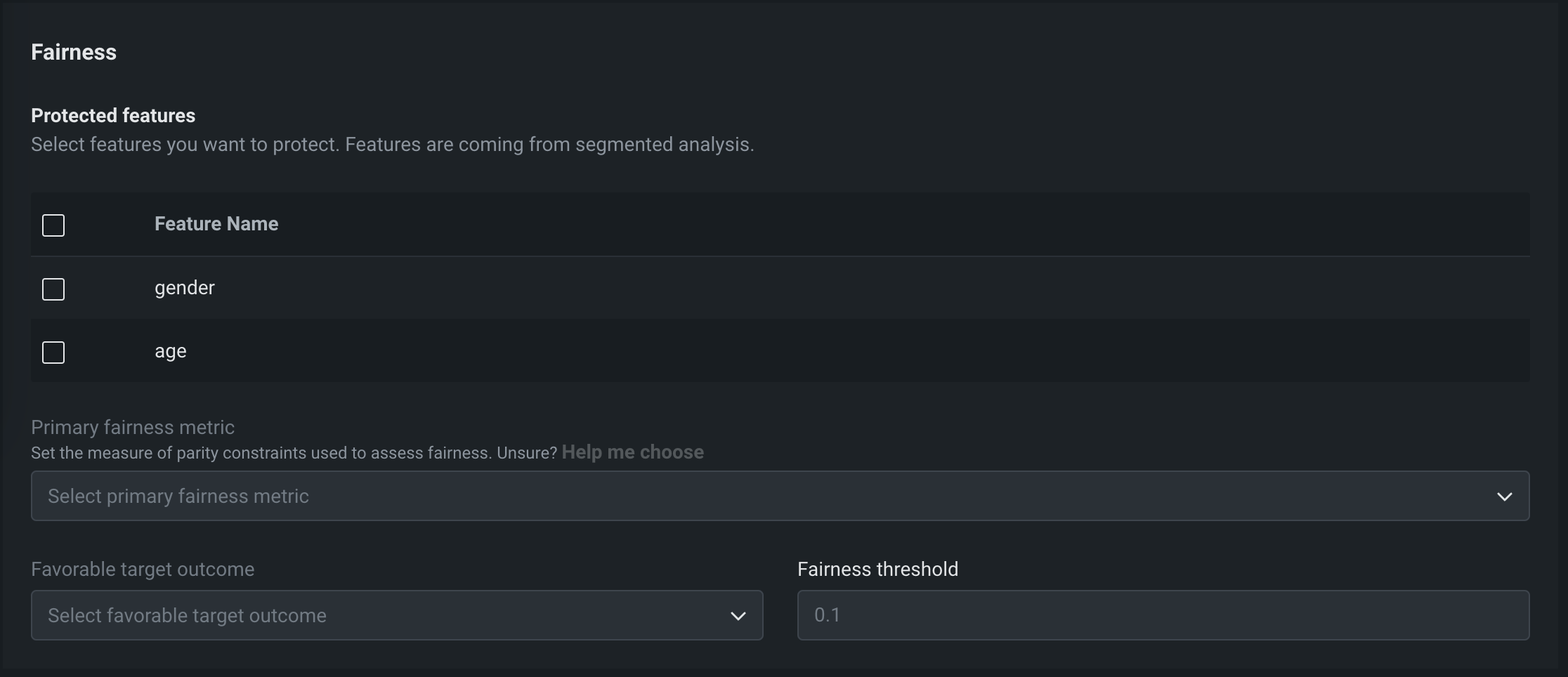Click the Help me choose link
Screen dimensions: 1568x677
[632, 452]
